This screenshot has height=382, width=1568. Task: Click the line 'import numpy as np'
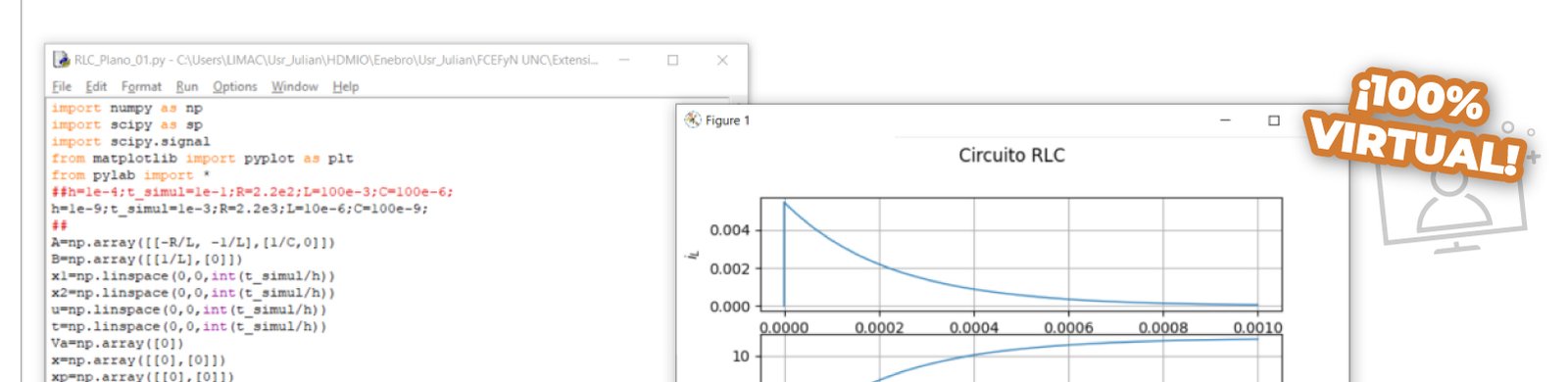point(126,108)
